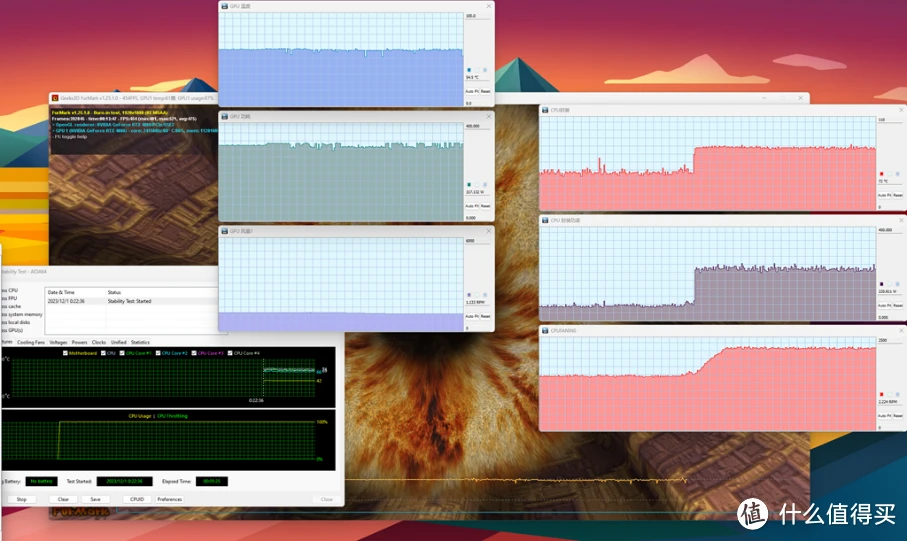Viewport: 907px width, 541px height.
Task: Click Auto Fit in GPU temperature graph
Action: pos(471,91)
